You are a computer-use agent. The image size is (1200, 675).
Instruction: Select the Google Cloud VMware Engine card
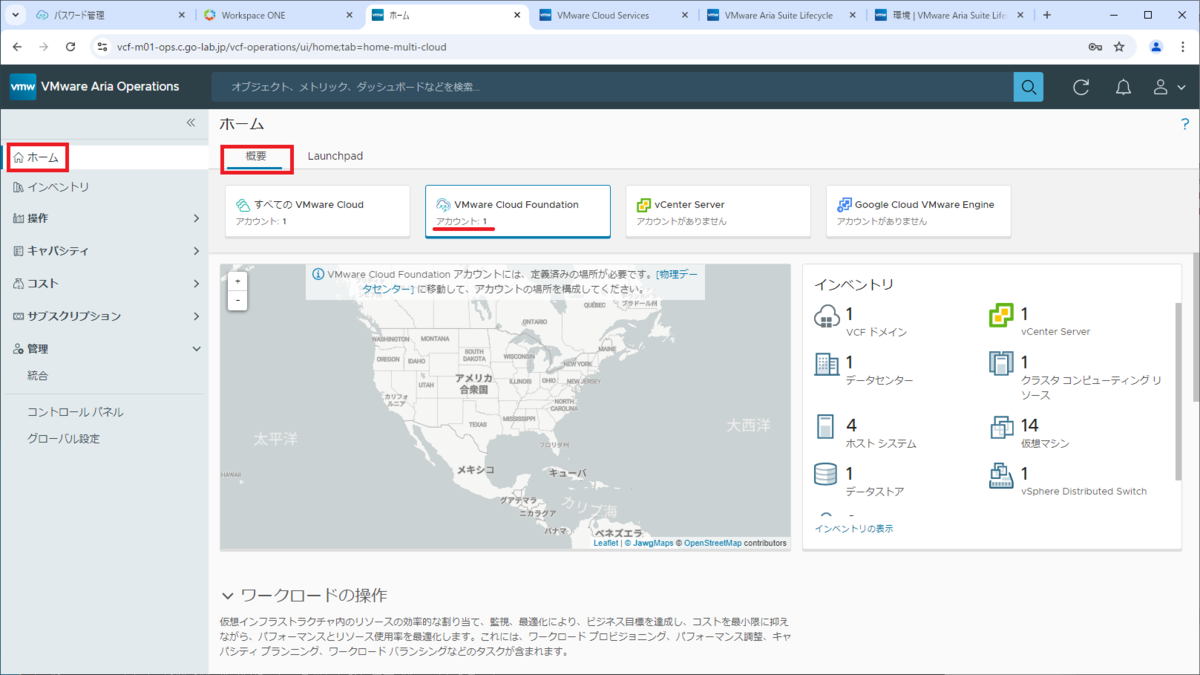918,211
